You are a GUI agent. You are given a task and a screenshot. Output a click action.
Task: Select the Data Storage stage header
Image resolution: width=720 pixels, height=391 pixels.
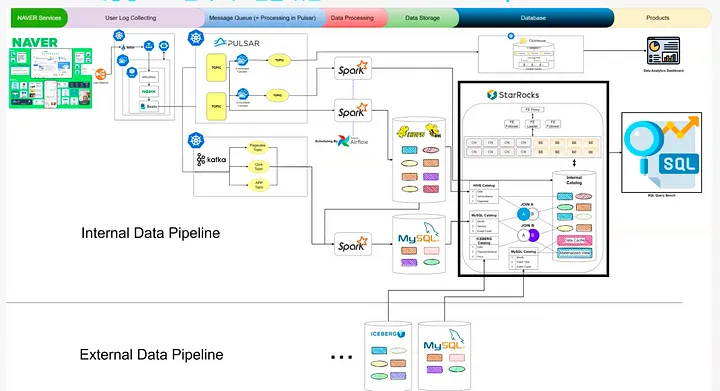422,18
